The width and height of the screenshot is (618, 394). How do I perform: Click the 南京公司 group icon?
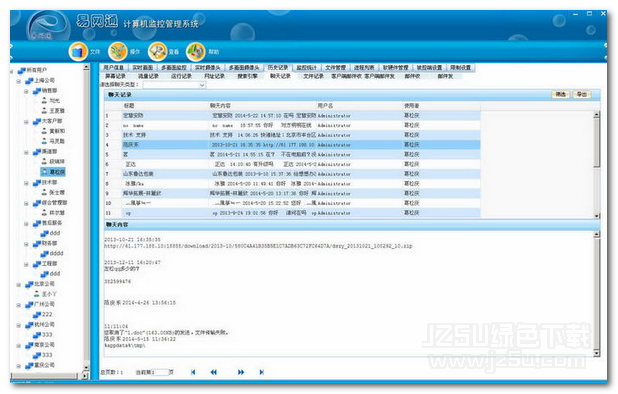point(29,346)
